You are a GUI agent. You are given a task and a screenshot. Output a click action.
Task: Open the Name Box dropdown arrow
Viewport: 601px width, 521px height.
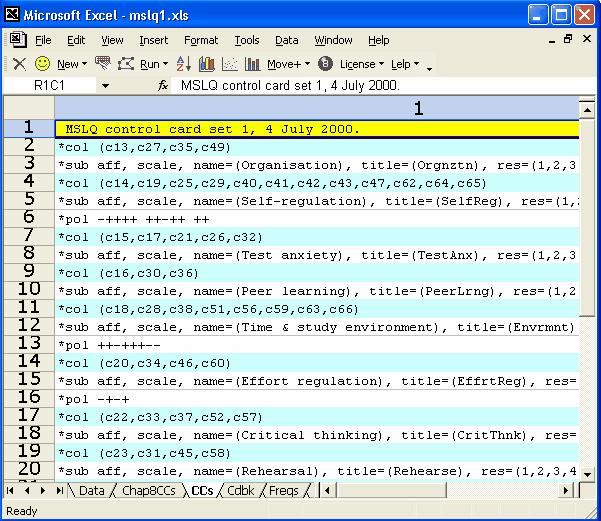pyautogui.click(x=105, y=86)
